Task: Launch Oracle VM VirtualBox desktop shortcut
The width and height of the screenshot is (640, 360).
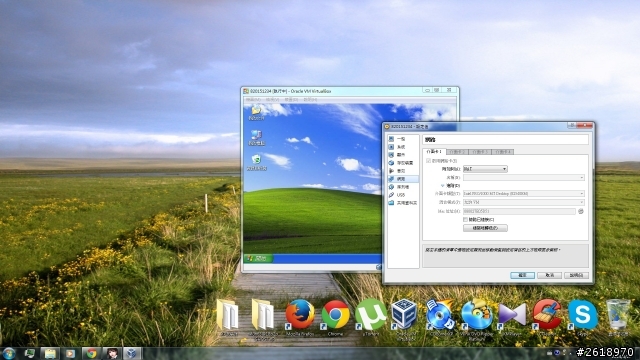Action: point(404,318)
